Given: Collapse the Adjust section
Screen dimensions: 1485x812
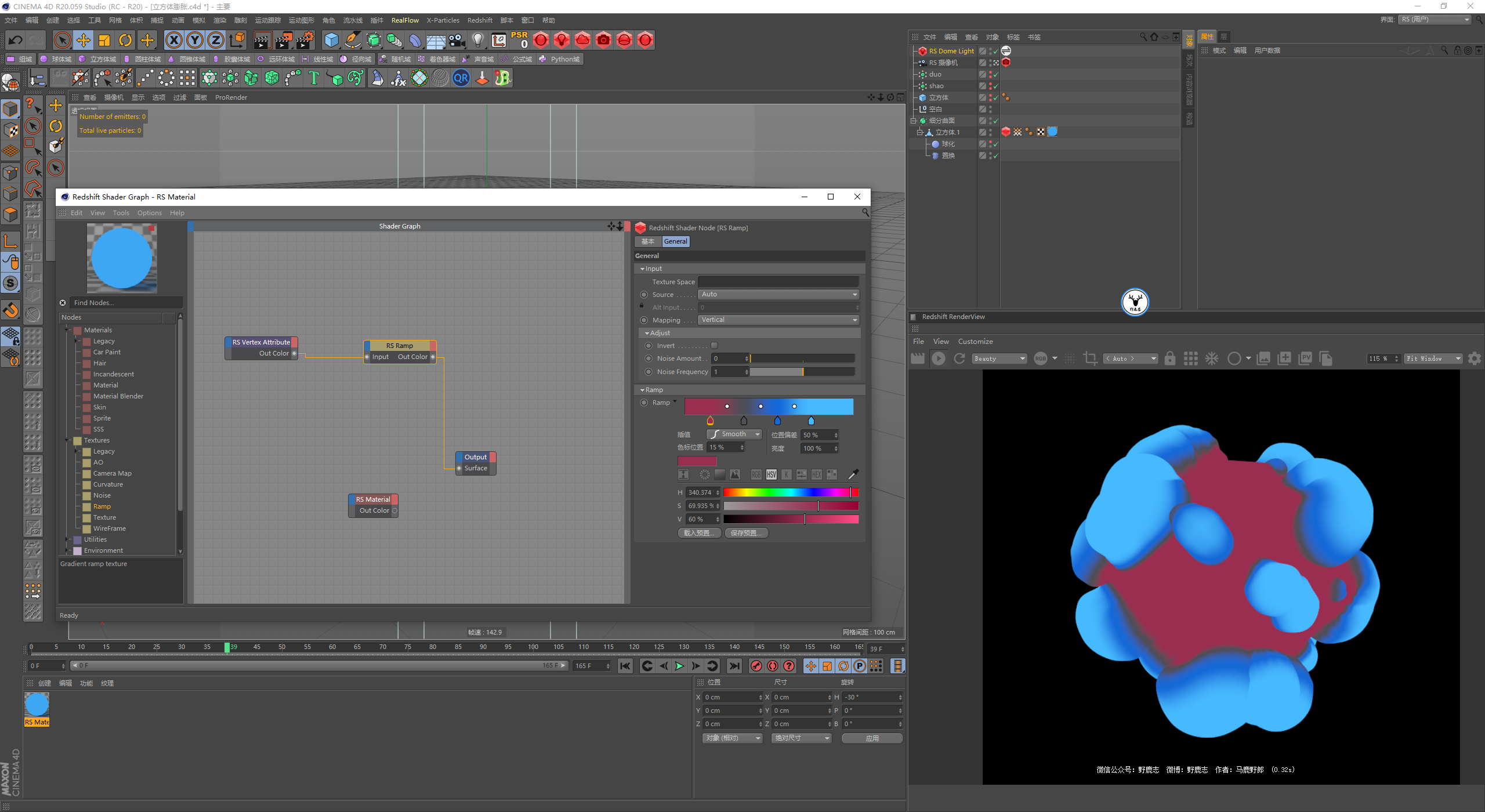Looking at the screenshot, I should click(x=647, y=333).
